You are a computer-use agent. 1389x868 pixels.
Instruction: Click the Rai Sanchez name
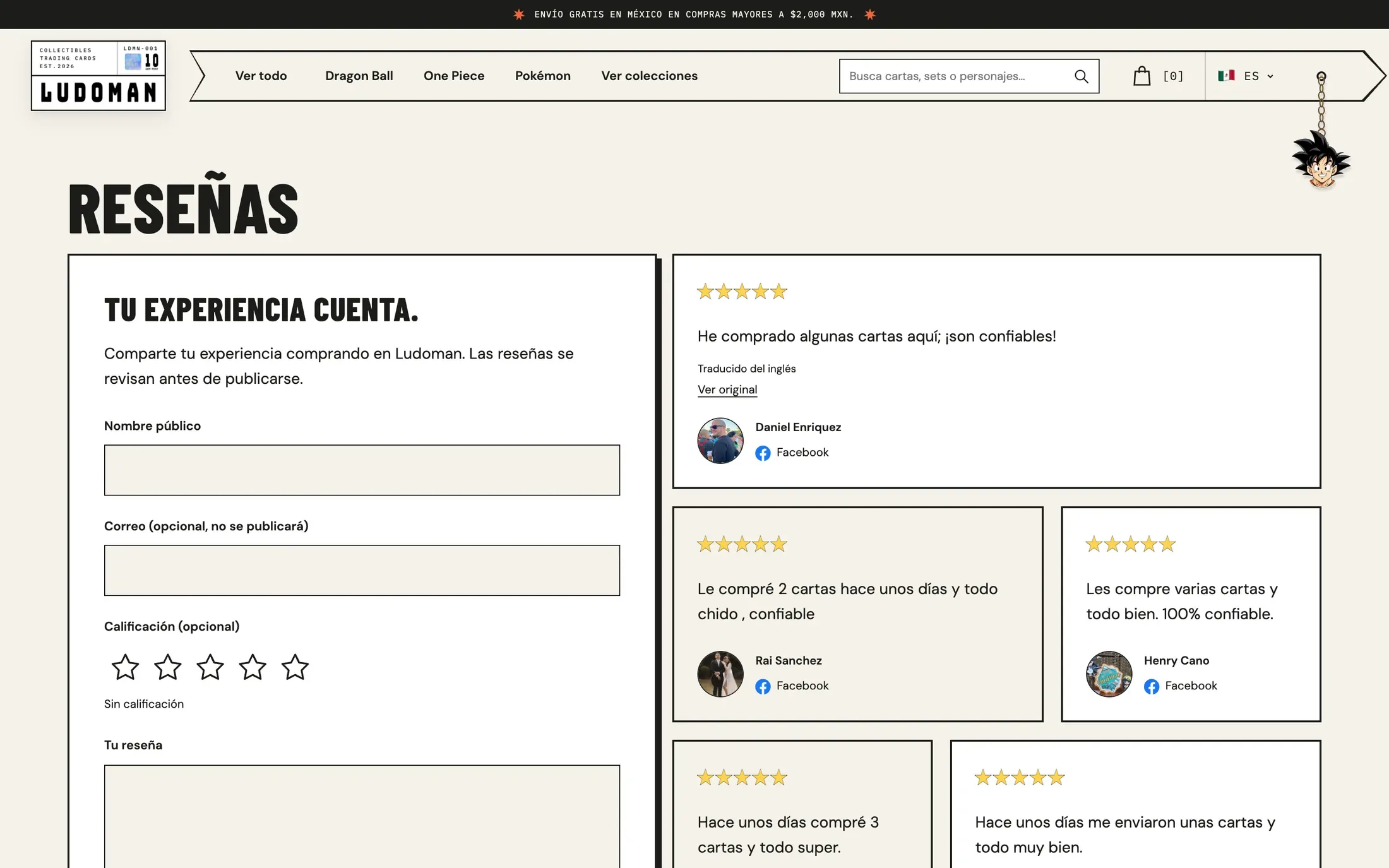(789, 661)
